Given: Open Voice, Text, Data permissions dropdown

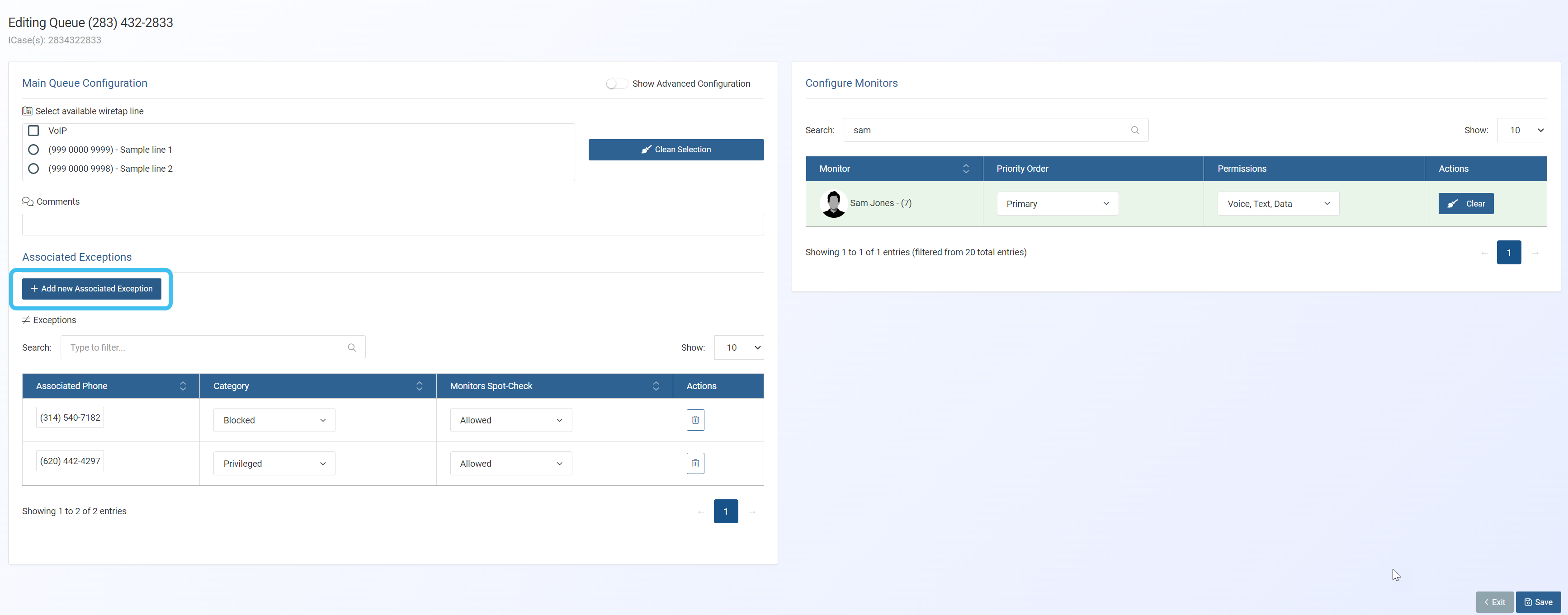Looking at the screenshot, I should (x=1278, y=204).
